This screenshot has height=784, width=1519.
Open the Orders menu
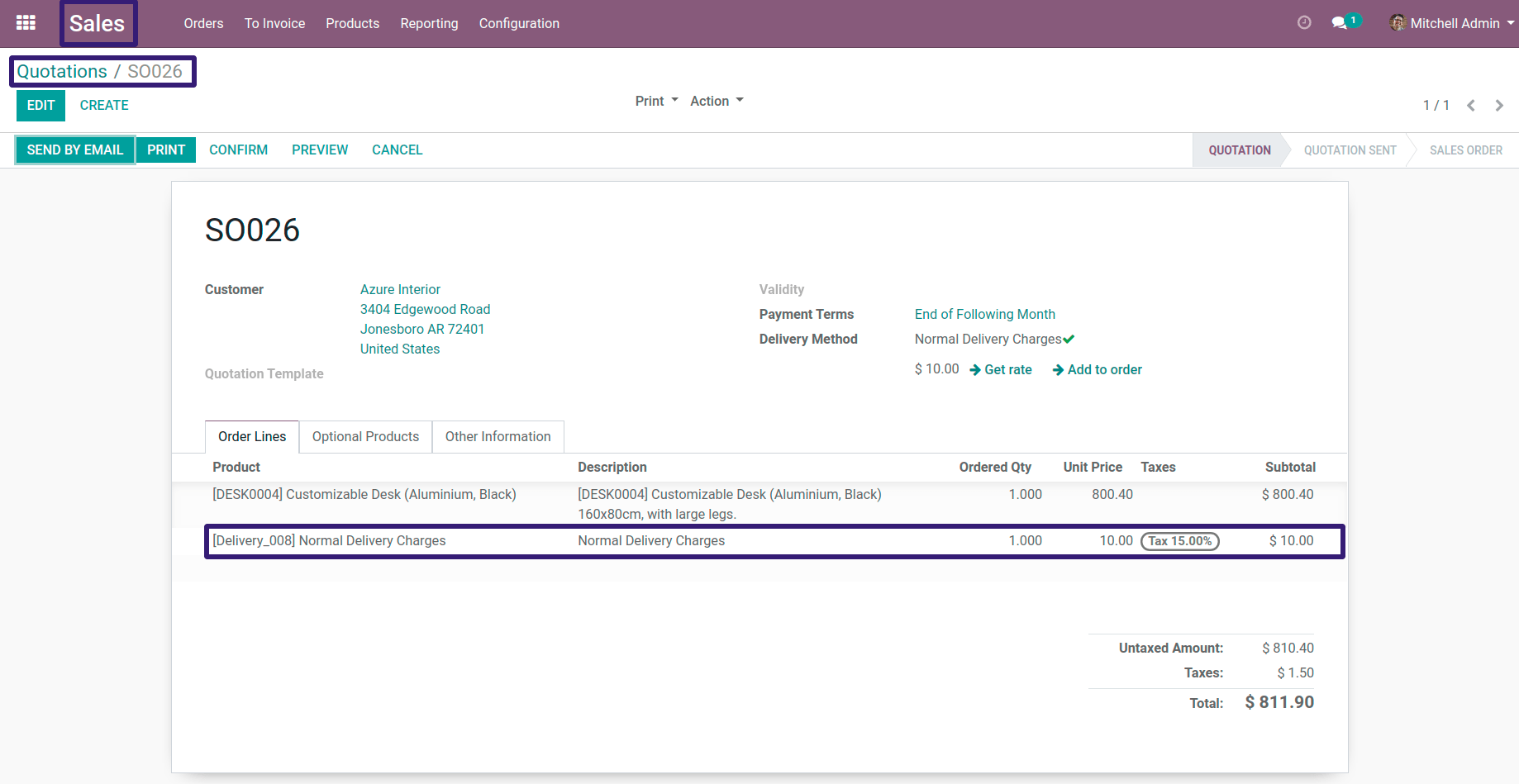tap(203, 23)
